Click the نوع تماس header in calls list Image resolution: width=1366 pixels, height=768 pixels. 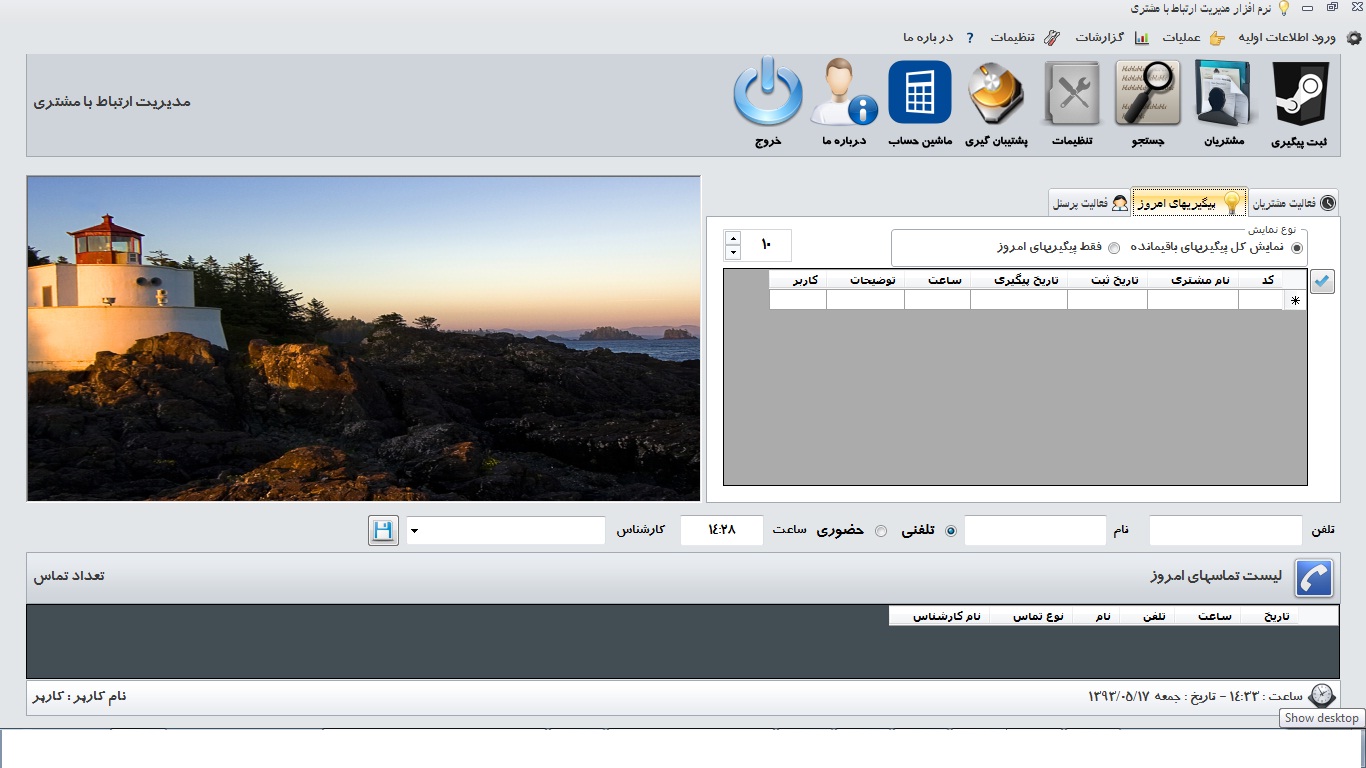pos(1030,616)
